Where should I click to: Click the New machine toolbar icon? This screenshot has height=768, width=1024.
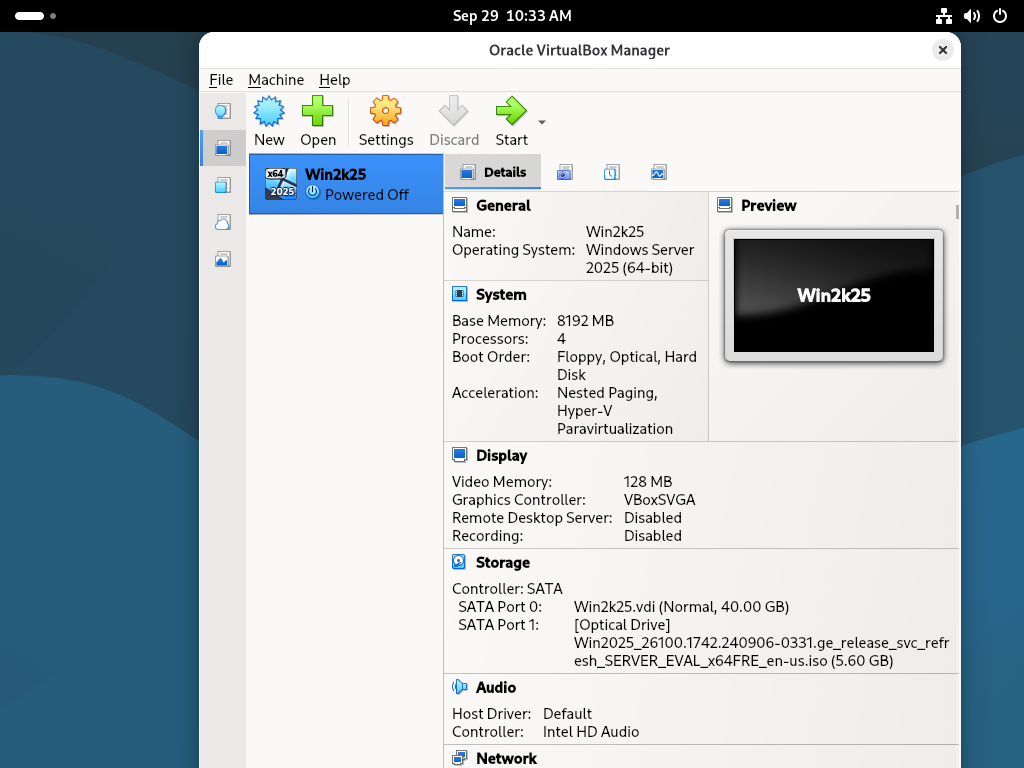pyautogui.click(x=269, y=112)
